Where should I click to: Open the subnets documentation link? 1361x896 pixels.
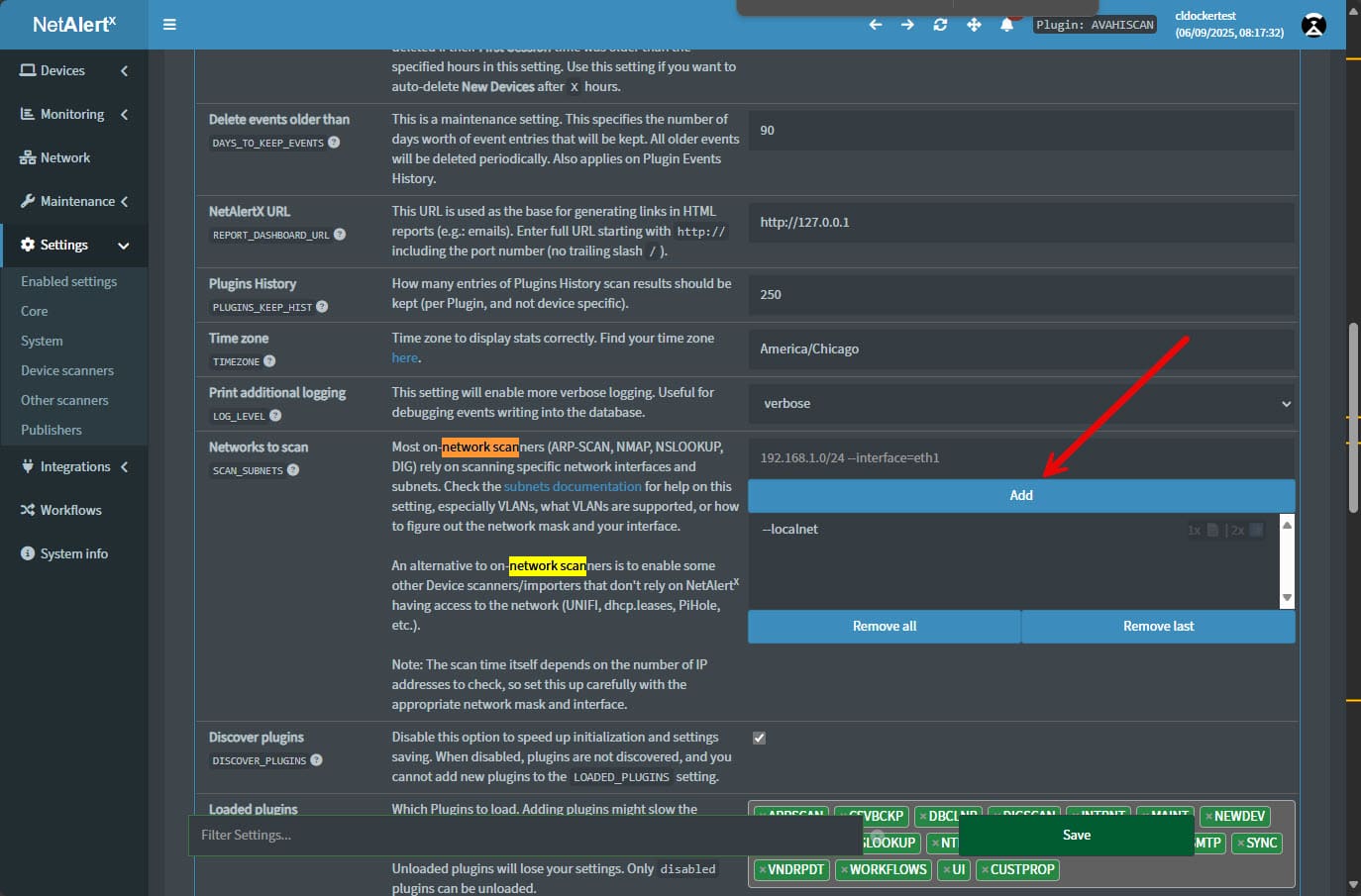click(573, 486)
